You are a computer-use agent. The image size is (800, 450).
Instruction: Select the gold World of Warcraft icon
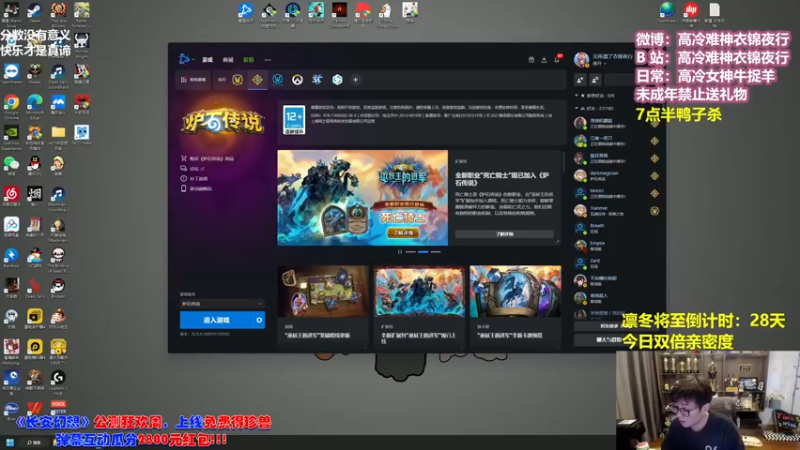pos(237,80)
